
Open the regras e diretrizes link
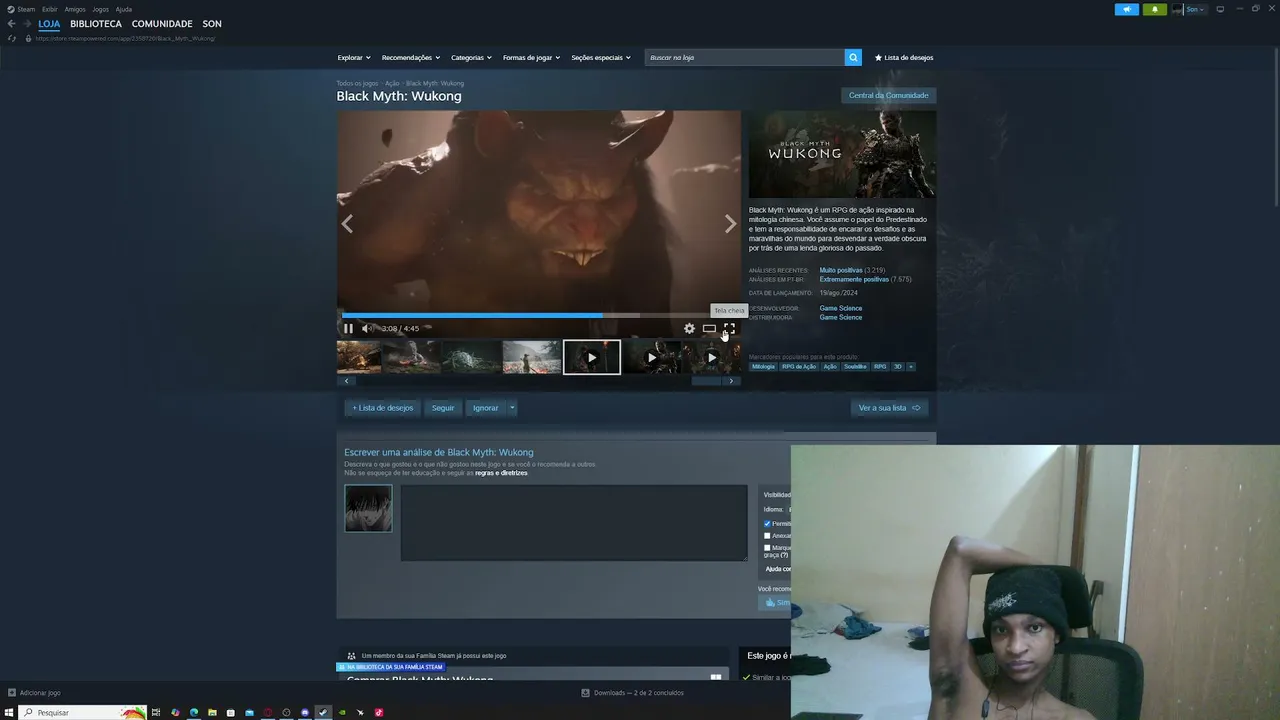point(501,473)
